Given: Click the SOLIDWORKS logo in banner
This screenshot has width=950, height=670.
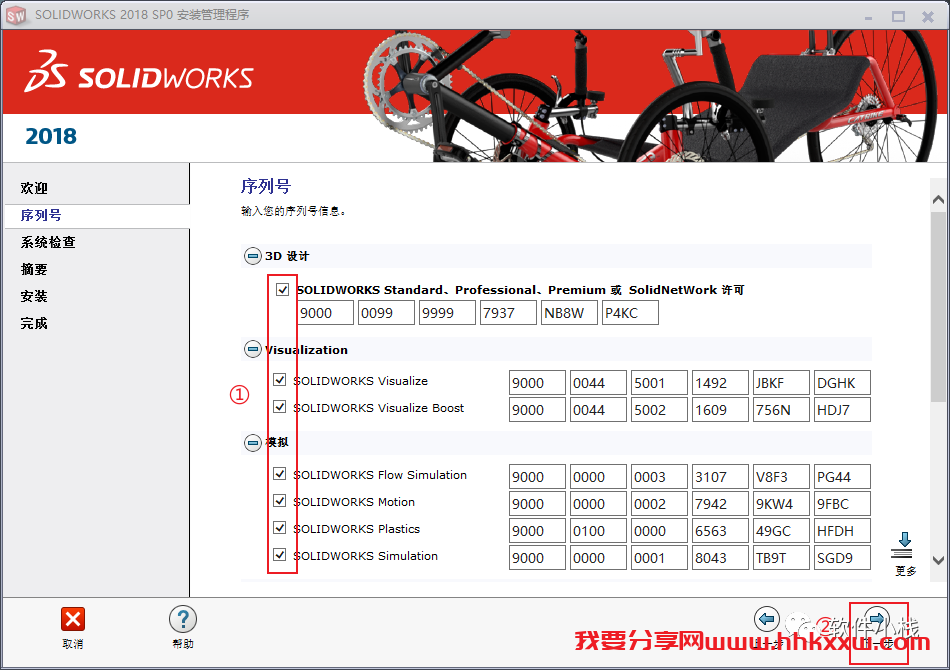Looking at the screenshot, I should click(x=139, y=73).
